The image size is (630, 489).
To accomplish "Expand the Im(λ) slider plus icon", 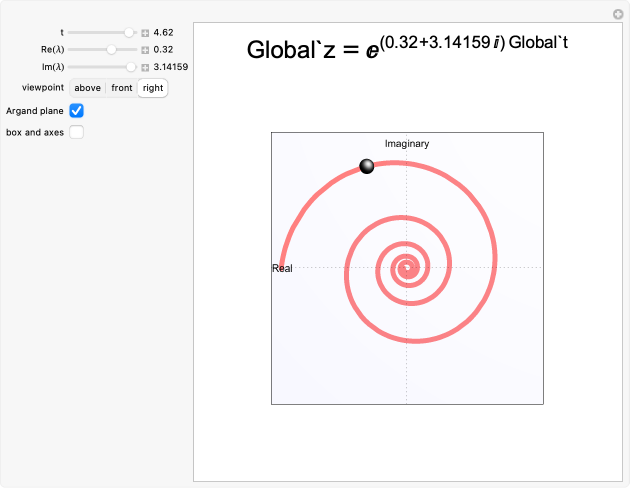I will click(x=145, y=67).
